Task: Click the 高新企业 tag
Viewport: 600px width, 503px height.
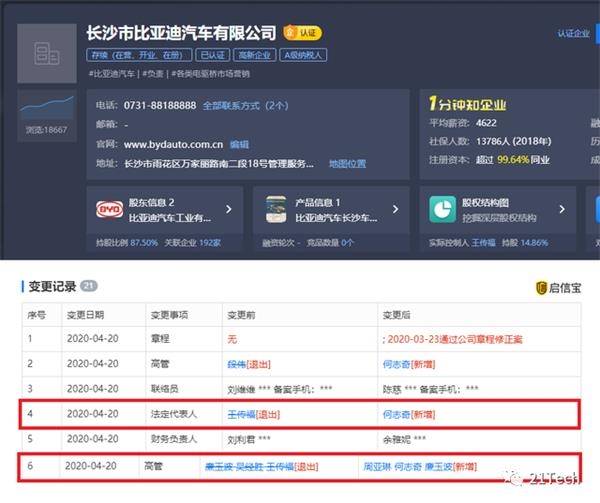Action: pos(254,55)
